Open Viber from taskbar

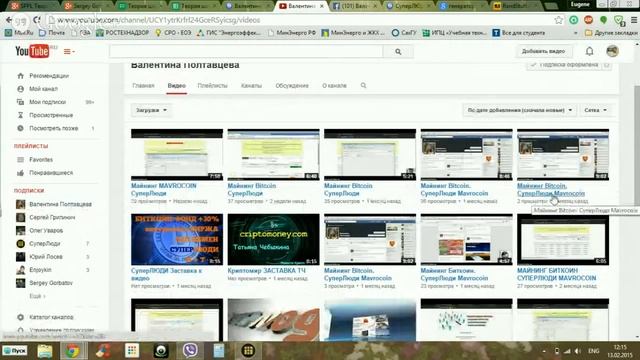click(190, 351)
